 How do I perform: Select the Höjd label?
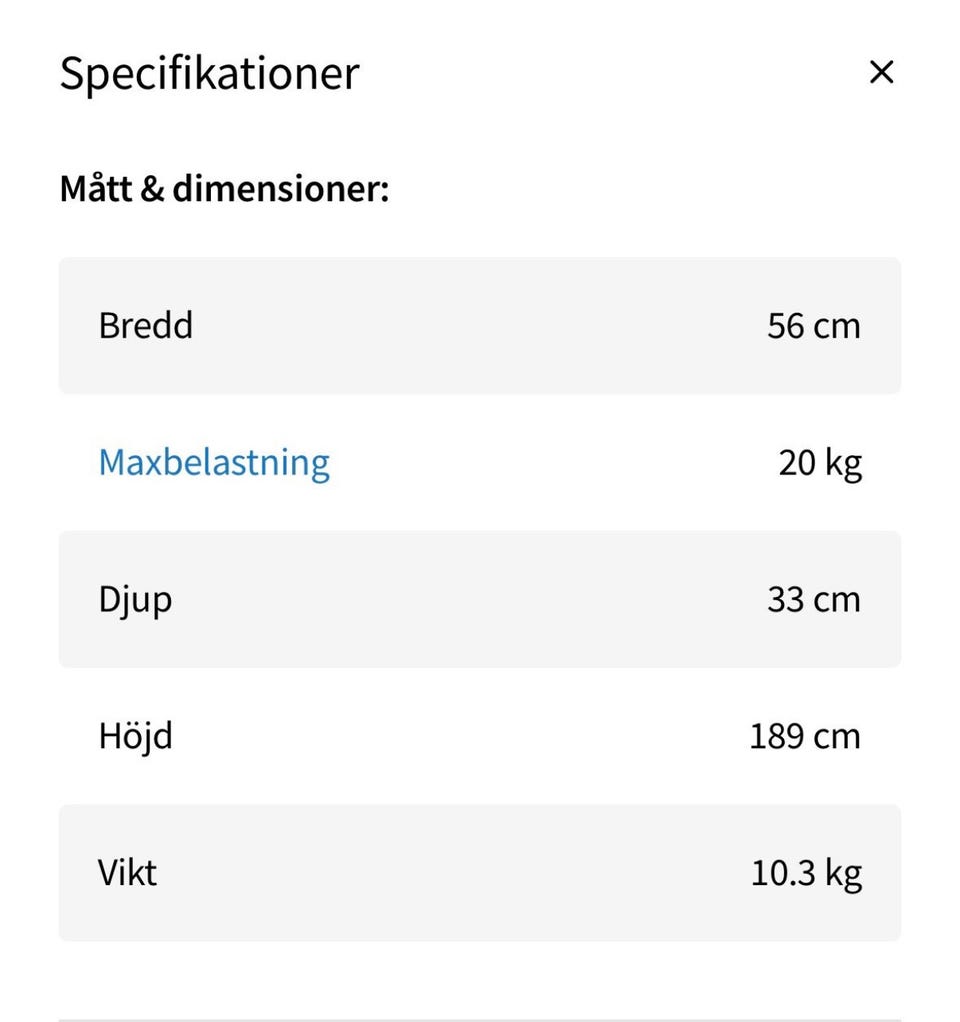tap(135, 737)
